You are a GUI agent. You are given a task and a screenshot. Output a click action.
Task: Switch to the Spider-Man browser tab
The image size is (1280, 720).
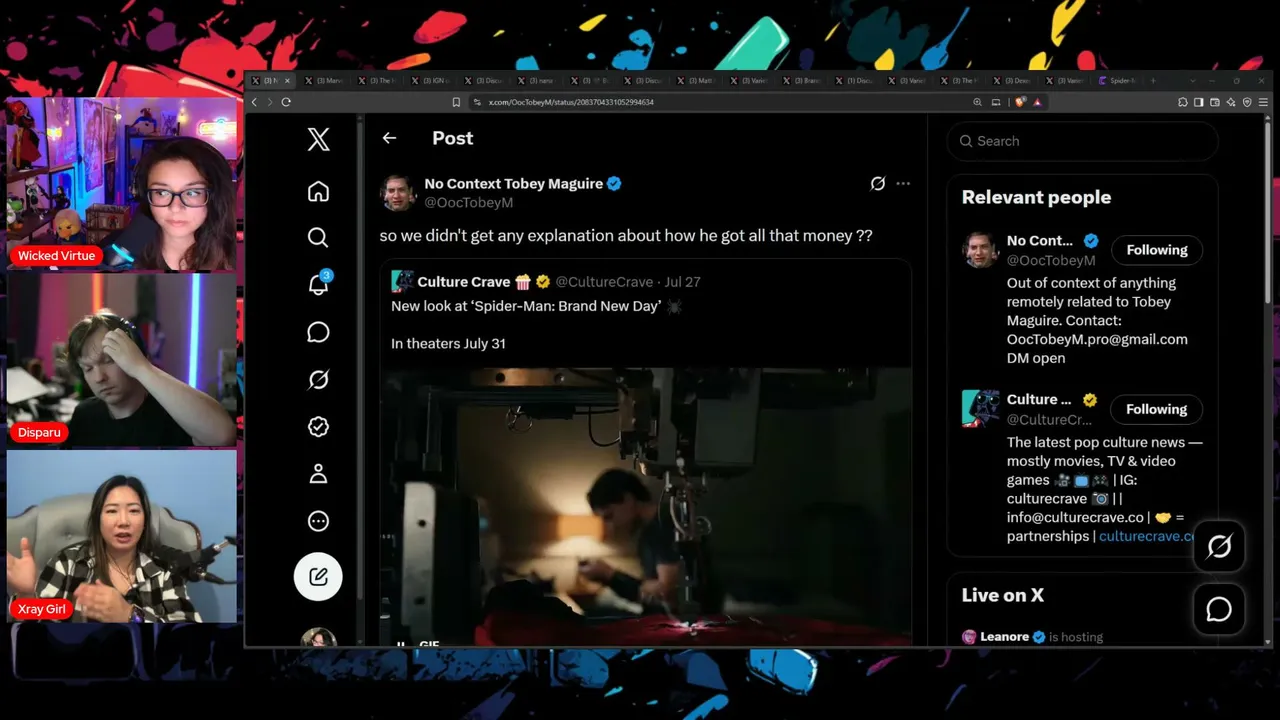(x=1118, y=80)
